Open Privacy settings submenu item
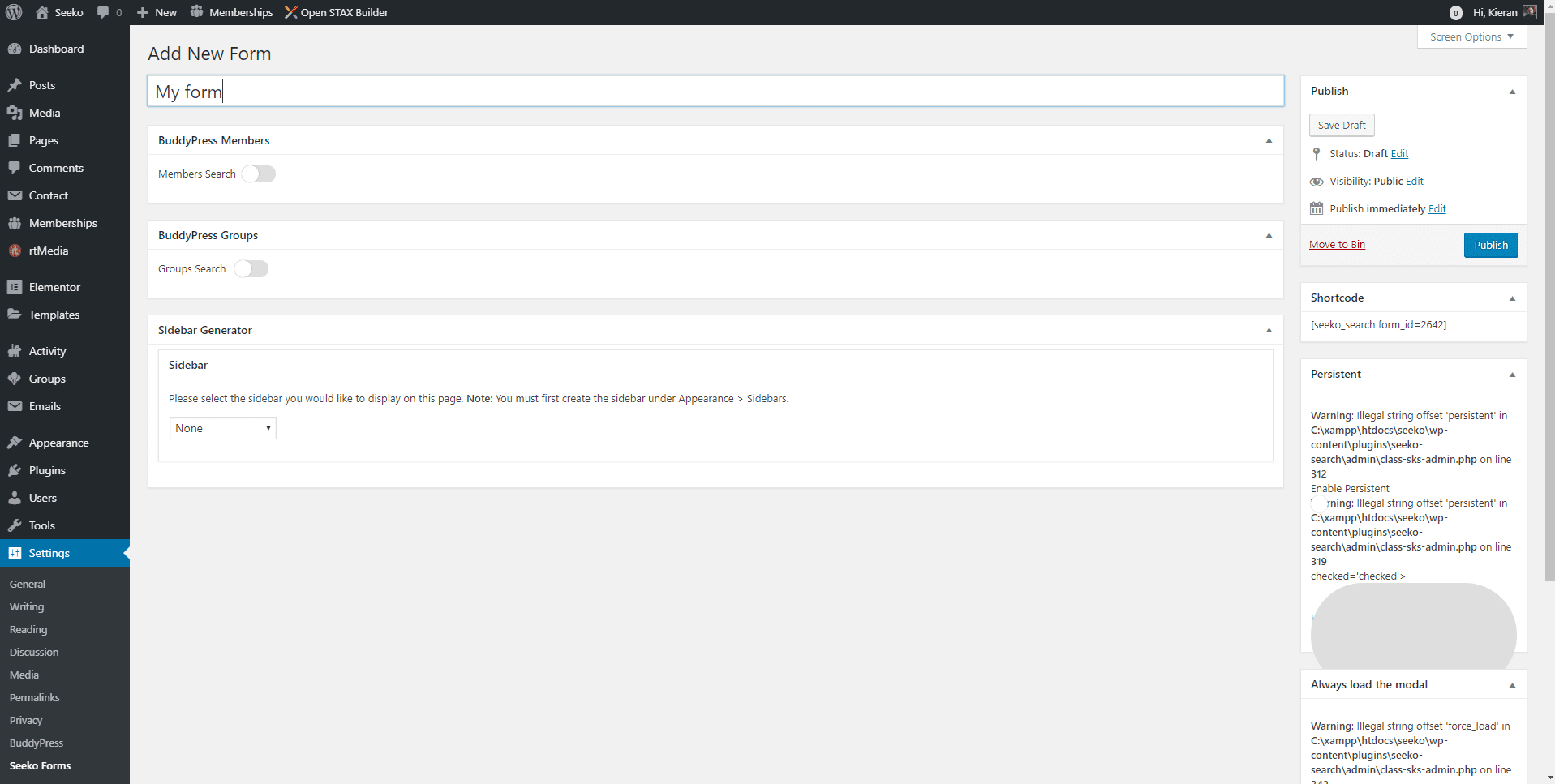Screen dimensions: 1555x784 26,720
